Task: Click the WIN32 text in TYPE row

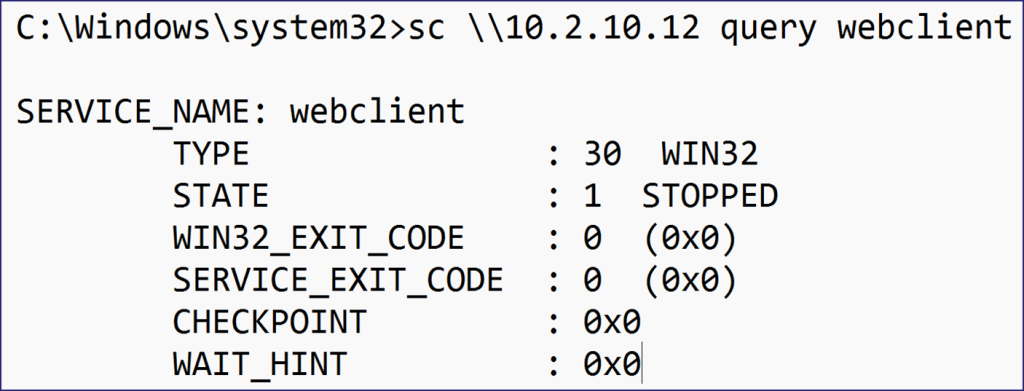Action: click(x=709, y=155)
